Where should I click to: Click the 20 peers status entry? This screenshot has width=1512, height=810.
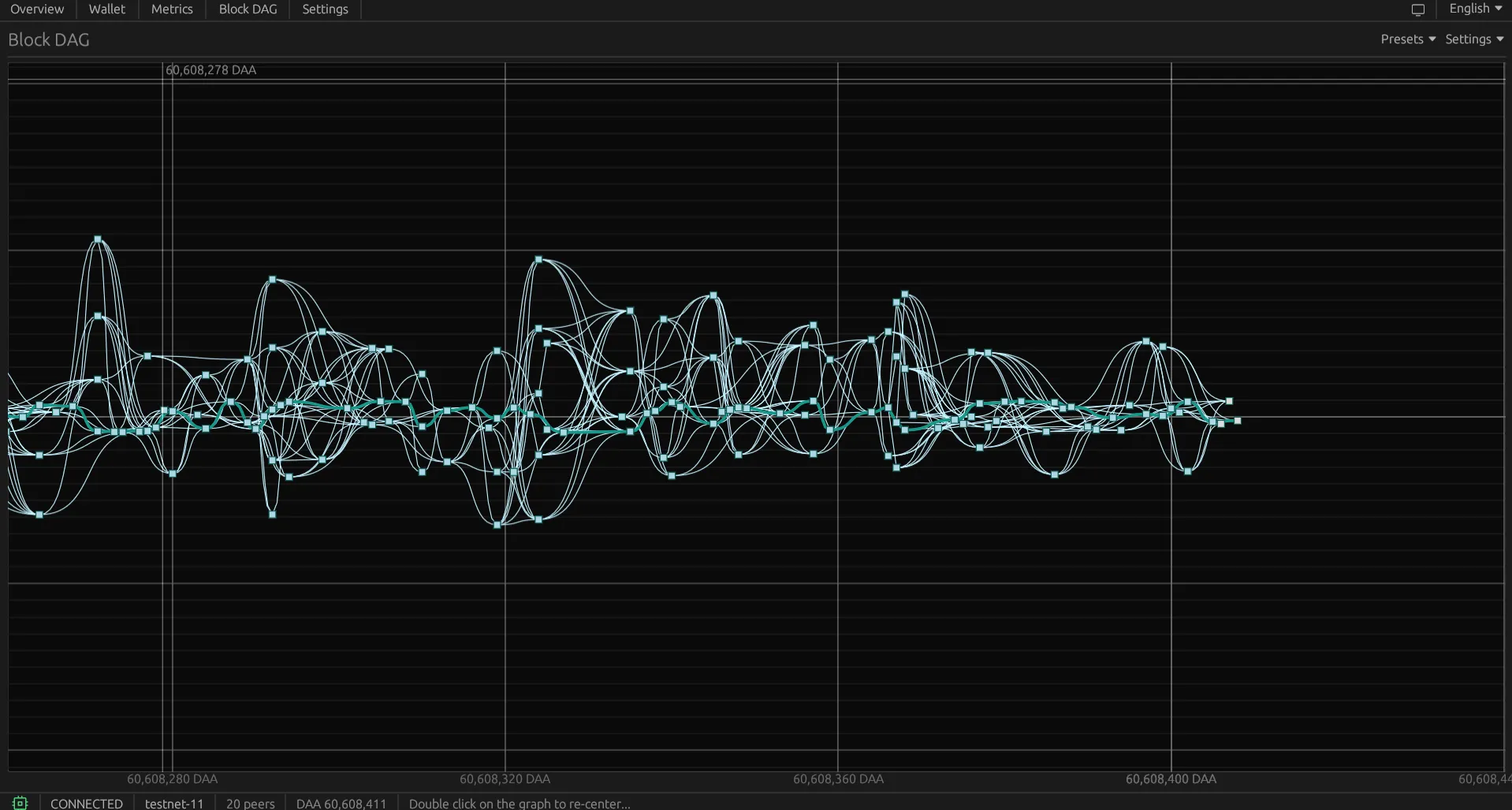pos(250,803)
